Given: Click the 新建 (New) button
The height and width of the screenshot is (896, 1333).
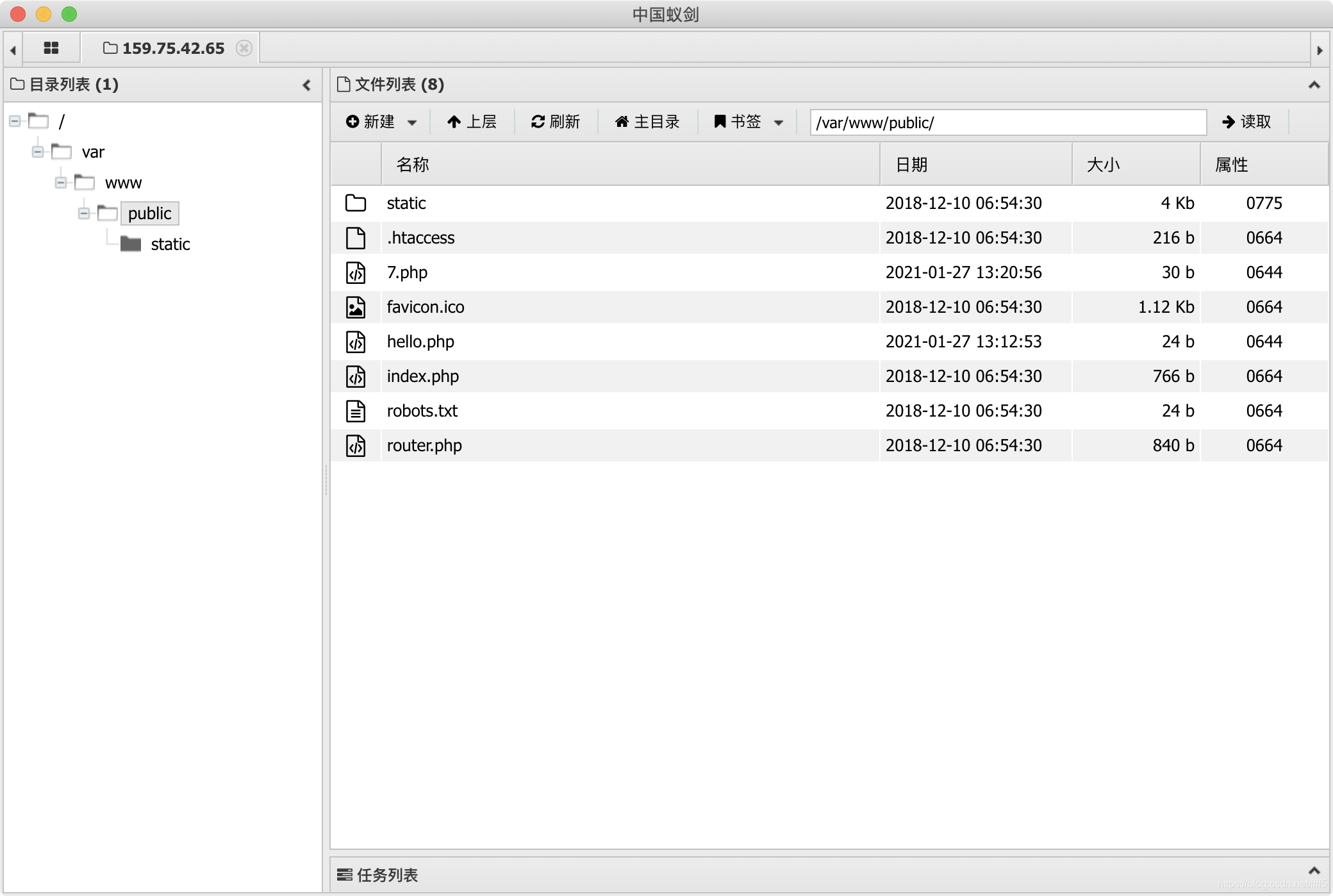Looking at the screenshot, I should pyautogui.click(x=370, y=122).
